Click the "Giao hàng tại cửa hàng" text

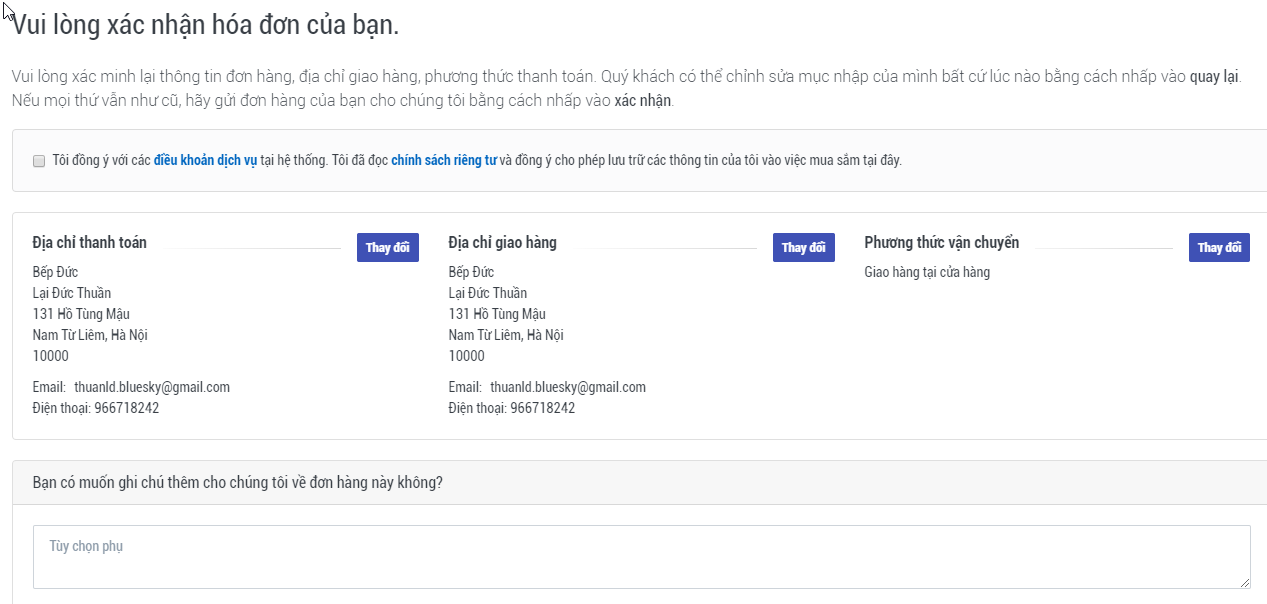(927, 272)
